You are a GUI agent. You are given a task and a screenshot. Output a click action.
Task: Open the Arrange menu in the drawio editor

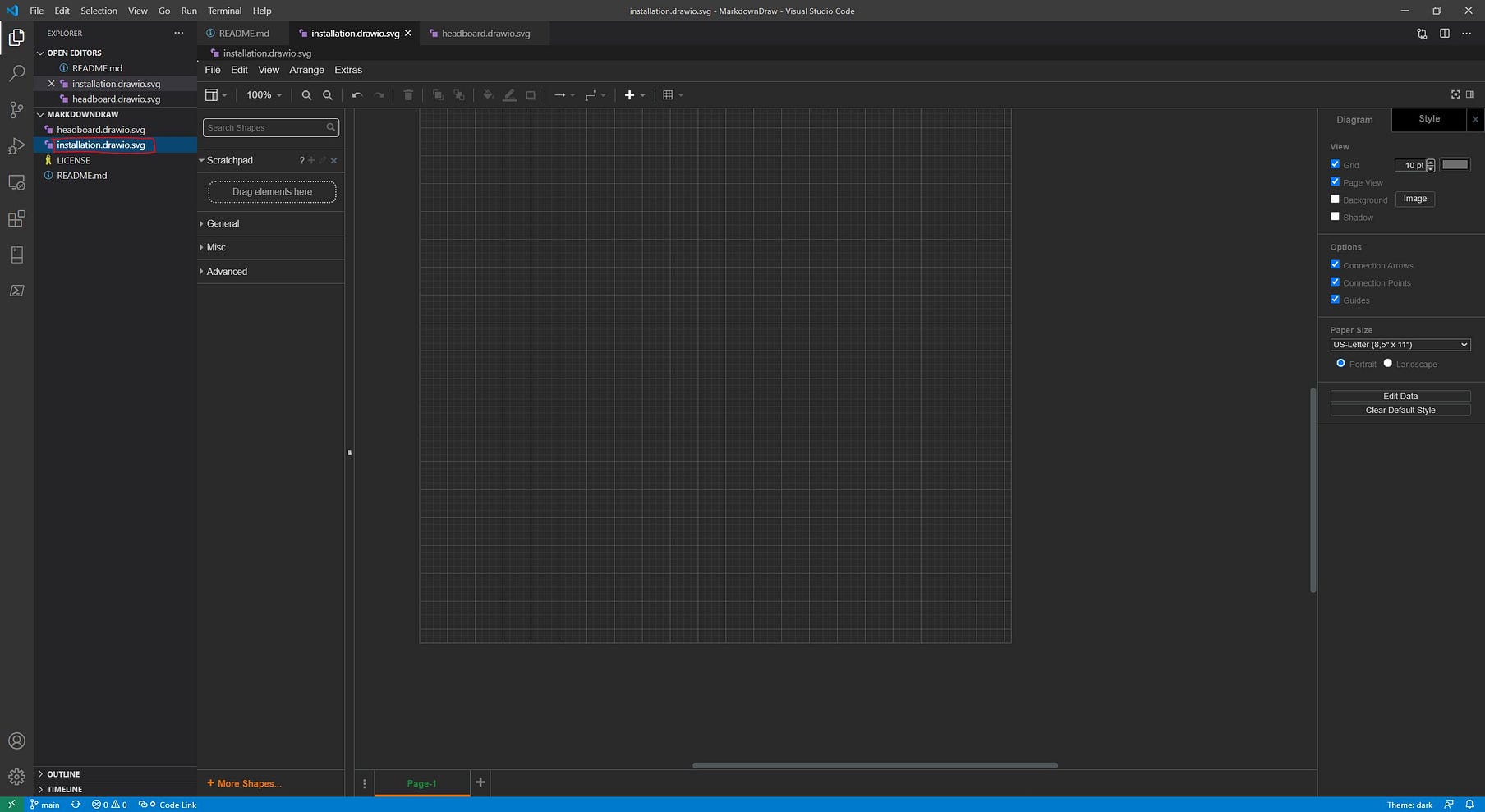pos(306,70)
